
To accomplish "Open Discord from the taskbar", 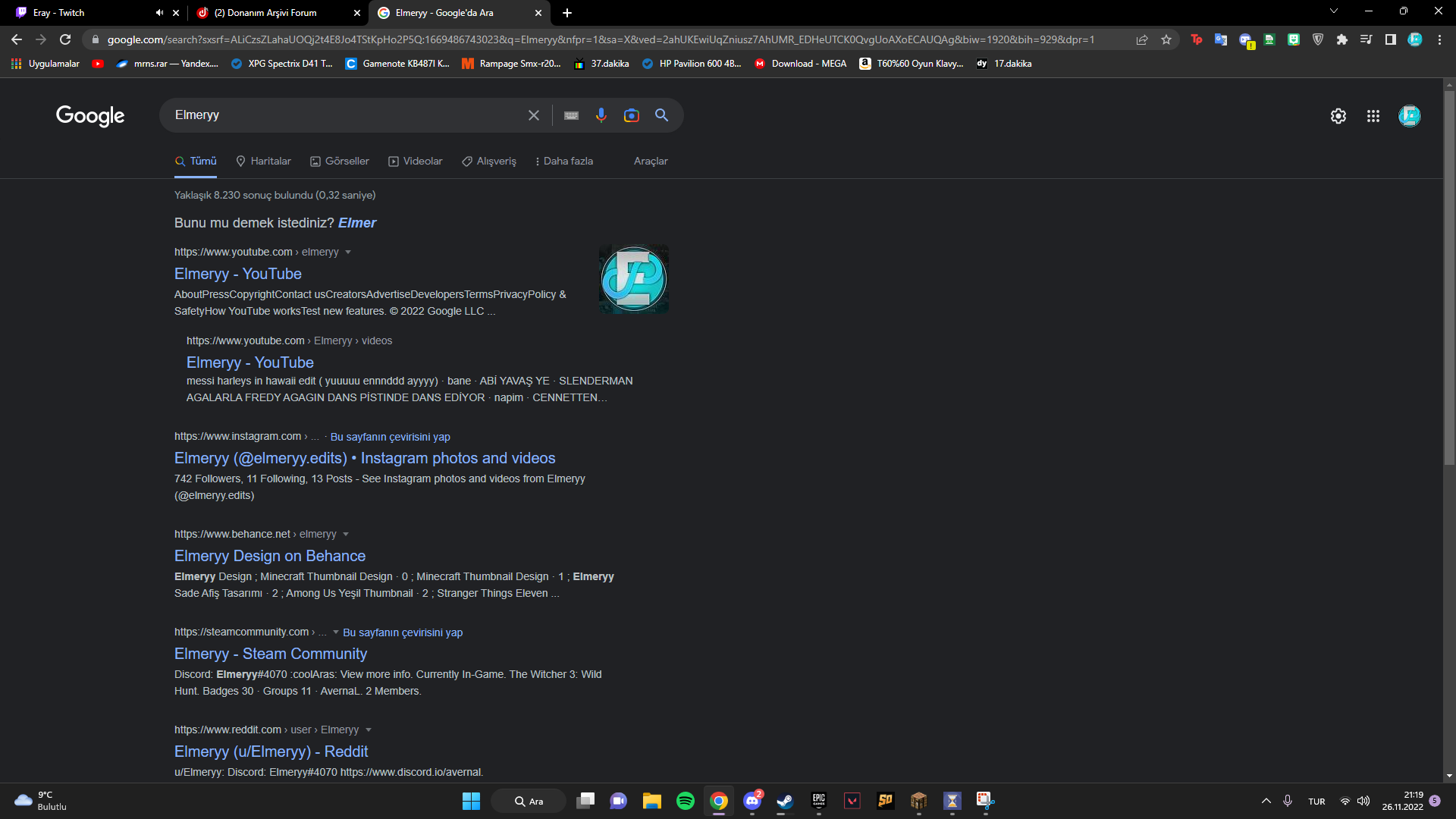I will [752, 801].
